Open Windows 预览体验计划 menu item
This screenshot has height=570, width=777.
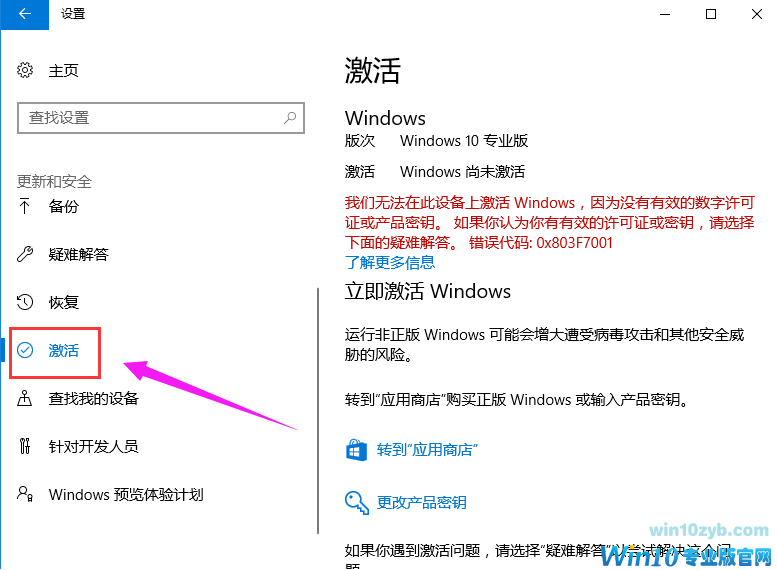126,494
